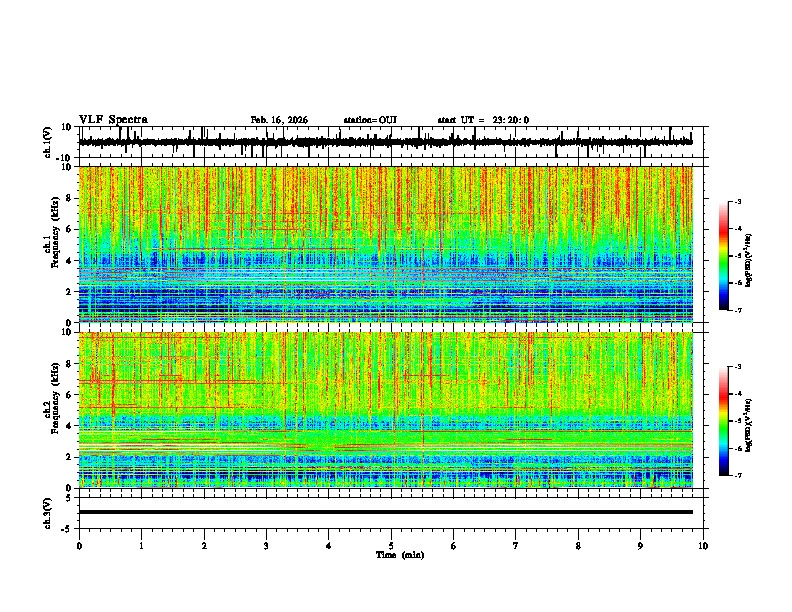This screenshot has width=792, height=612.
Task: Click the "-7" label on ch.1 colorbar
Action: (x=737, y=310)
